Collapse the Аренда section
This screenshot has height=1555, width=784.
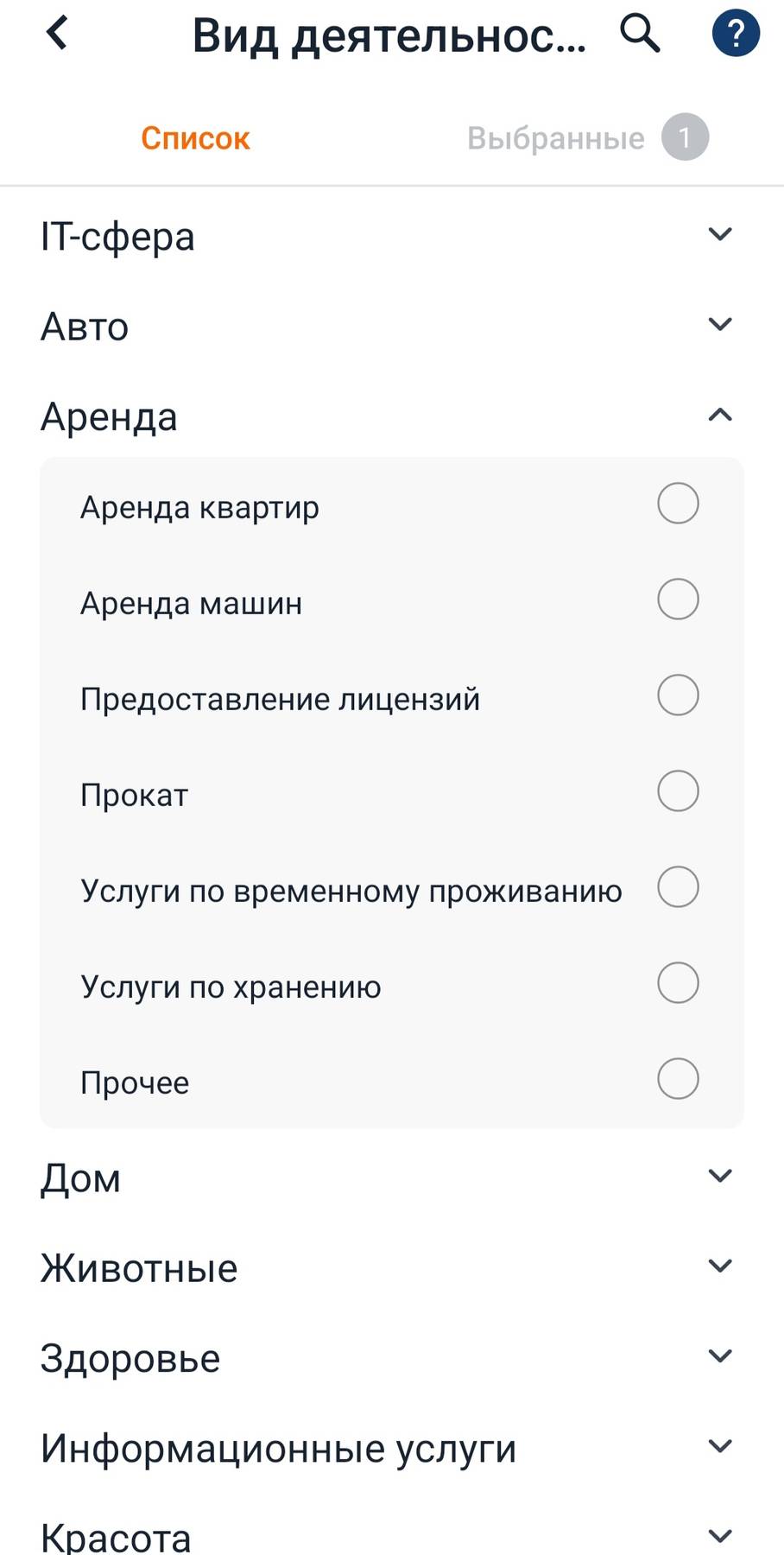point(718,416)
